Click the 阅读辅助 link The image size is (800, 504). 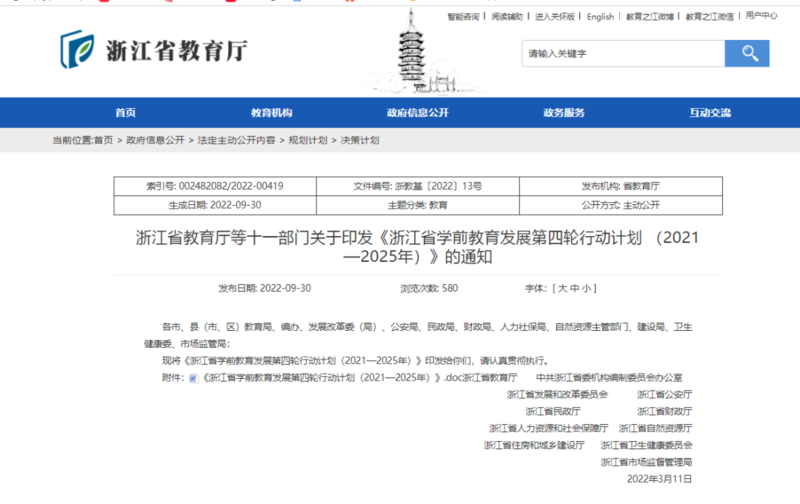pos(507,16)
